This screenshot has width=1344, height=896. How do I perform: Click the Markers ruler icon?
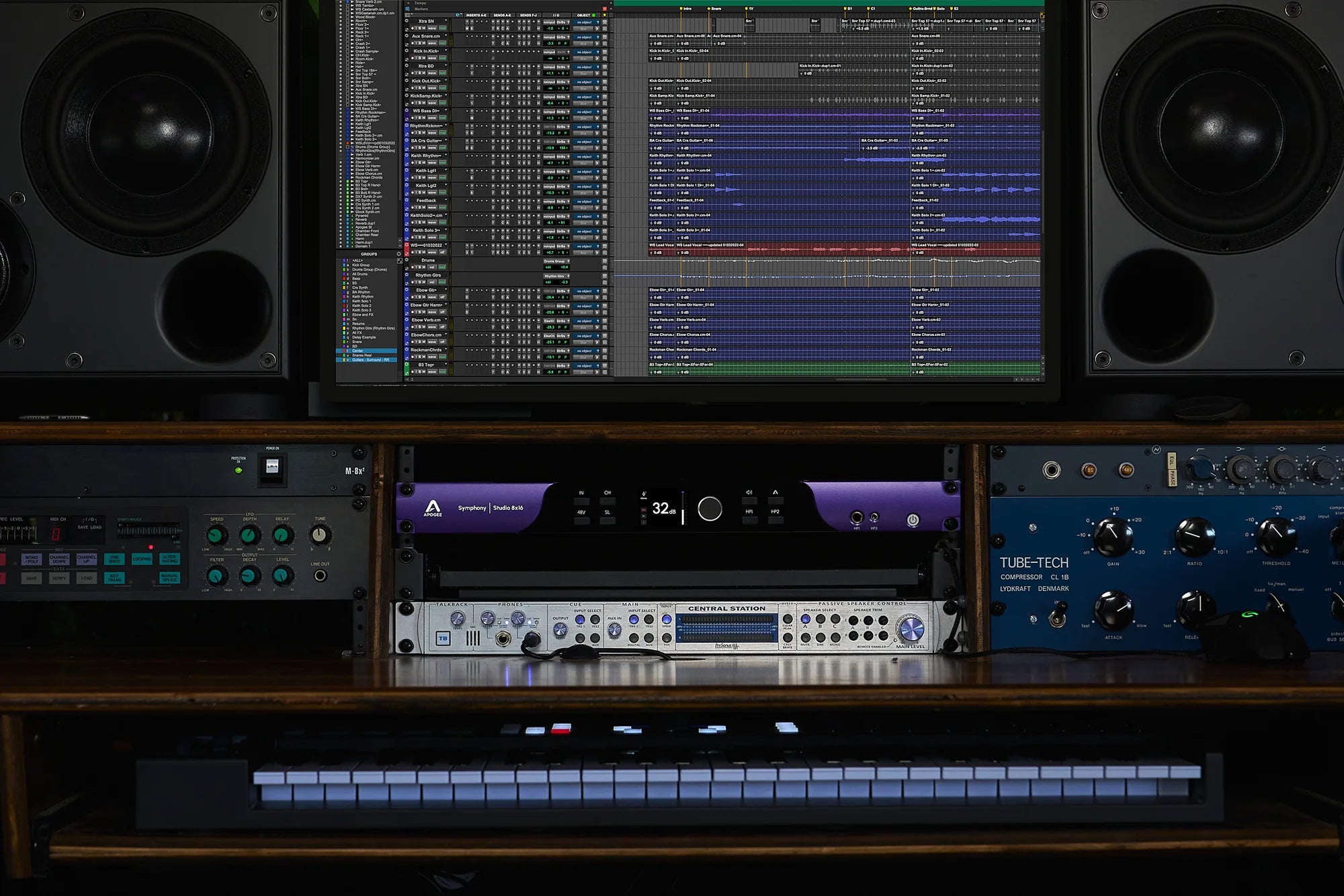tap(408, 9)
